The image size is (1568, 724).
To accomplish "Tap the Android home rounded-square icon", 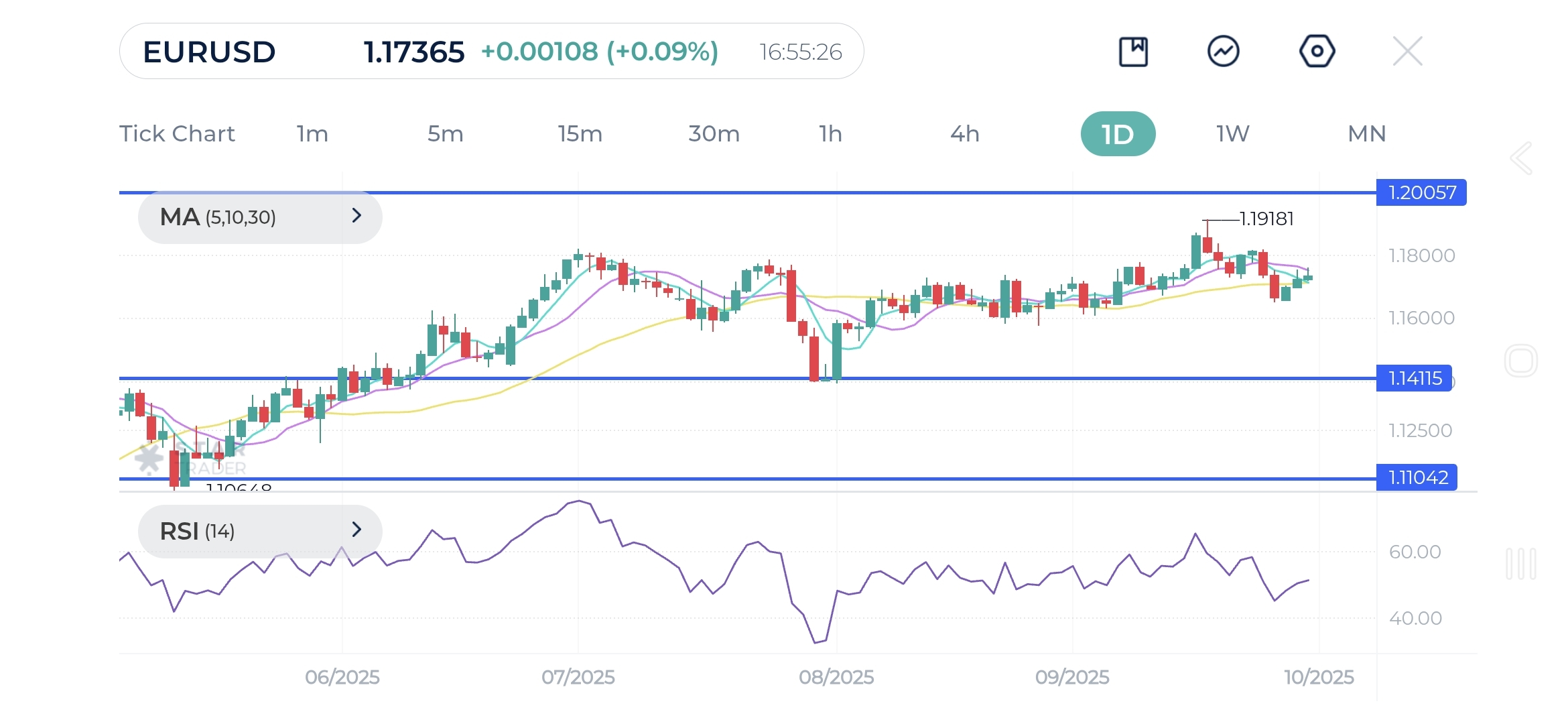I will [1520, 361].
